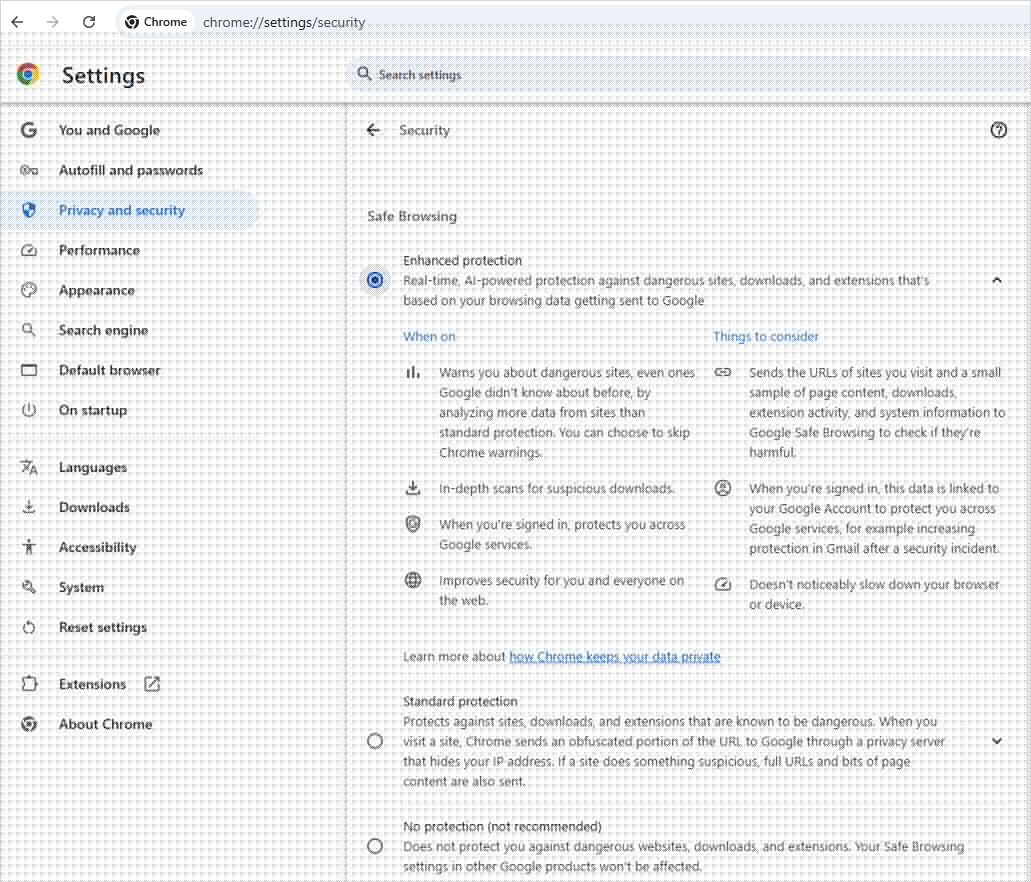1031x882 pixels.
Task: Click the Safe Browsing heading
Action: pos(412,216)
